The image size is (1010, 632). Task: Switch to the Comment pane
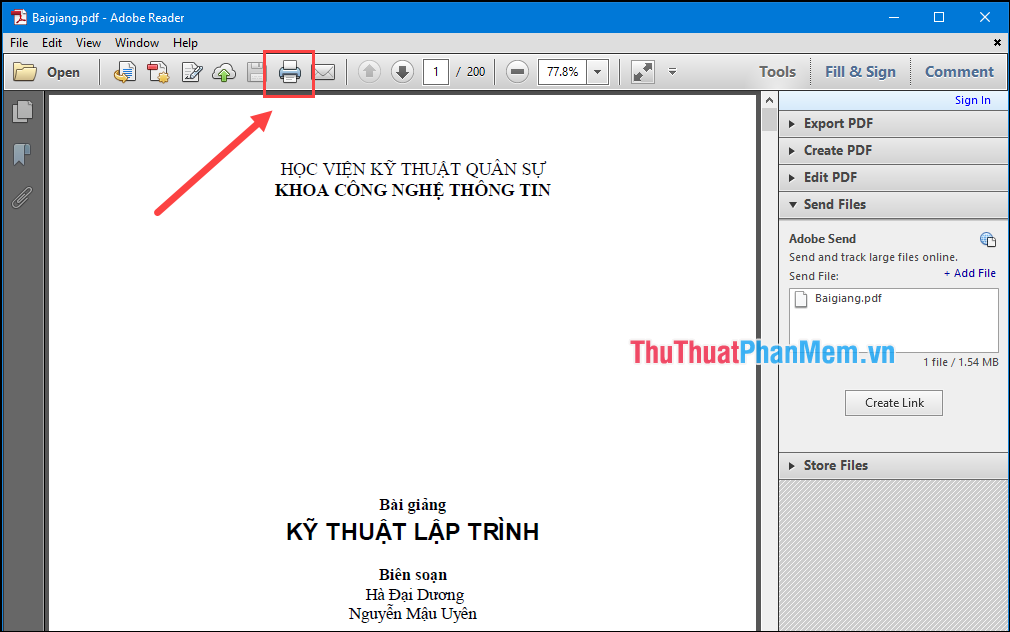[x=959, y=72]
